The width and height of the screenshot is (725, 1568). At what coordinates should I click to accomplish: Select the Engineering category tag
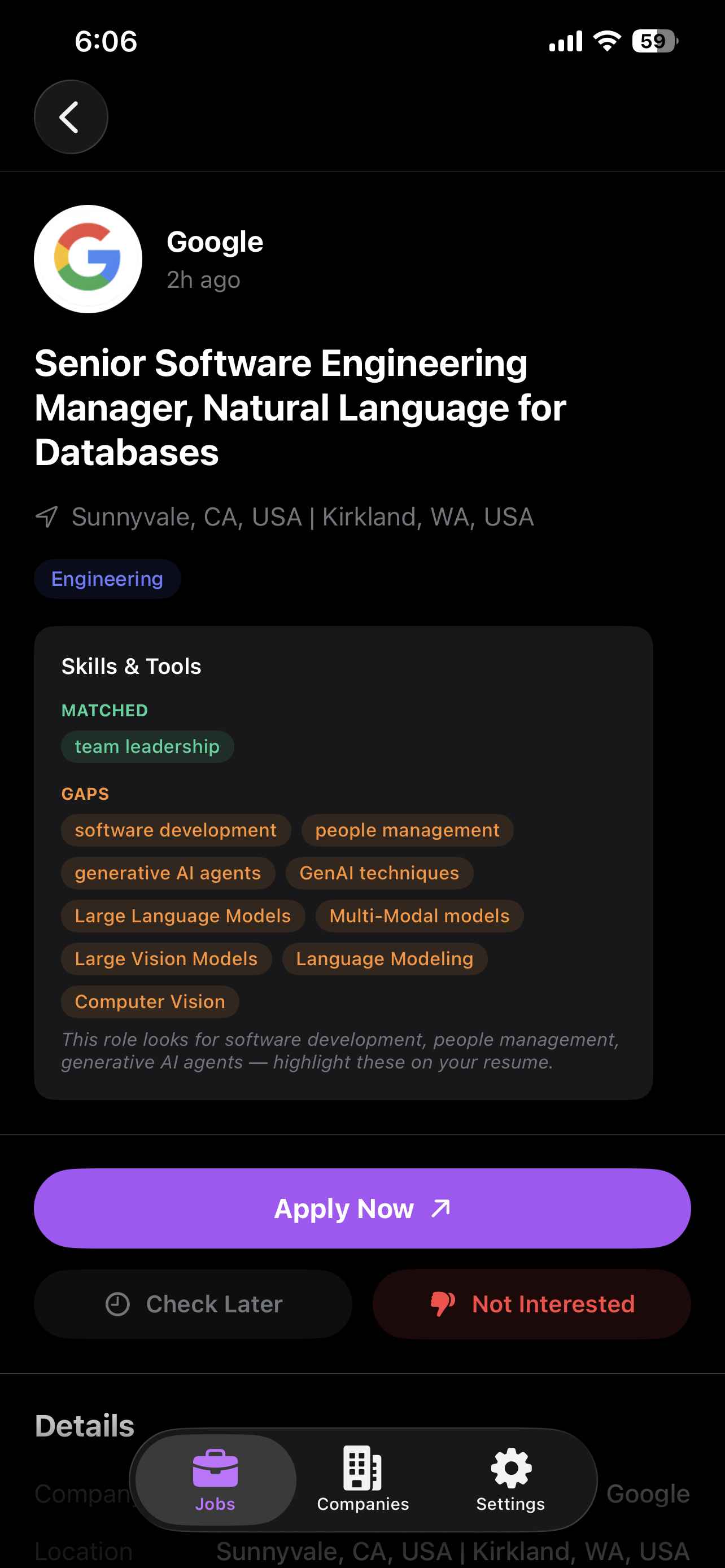(x=107, y=579)
